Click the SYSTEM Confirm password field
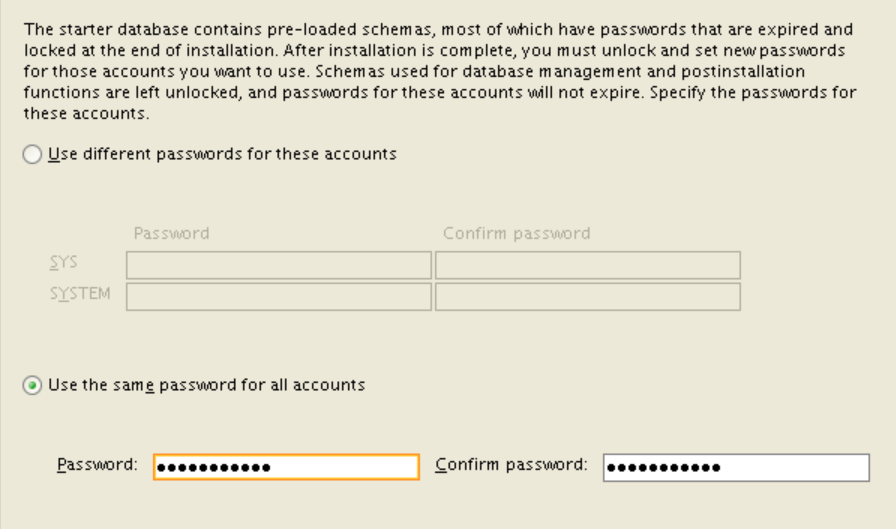The image size is (896, 529). (x=587, y=297)
